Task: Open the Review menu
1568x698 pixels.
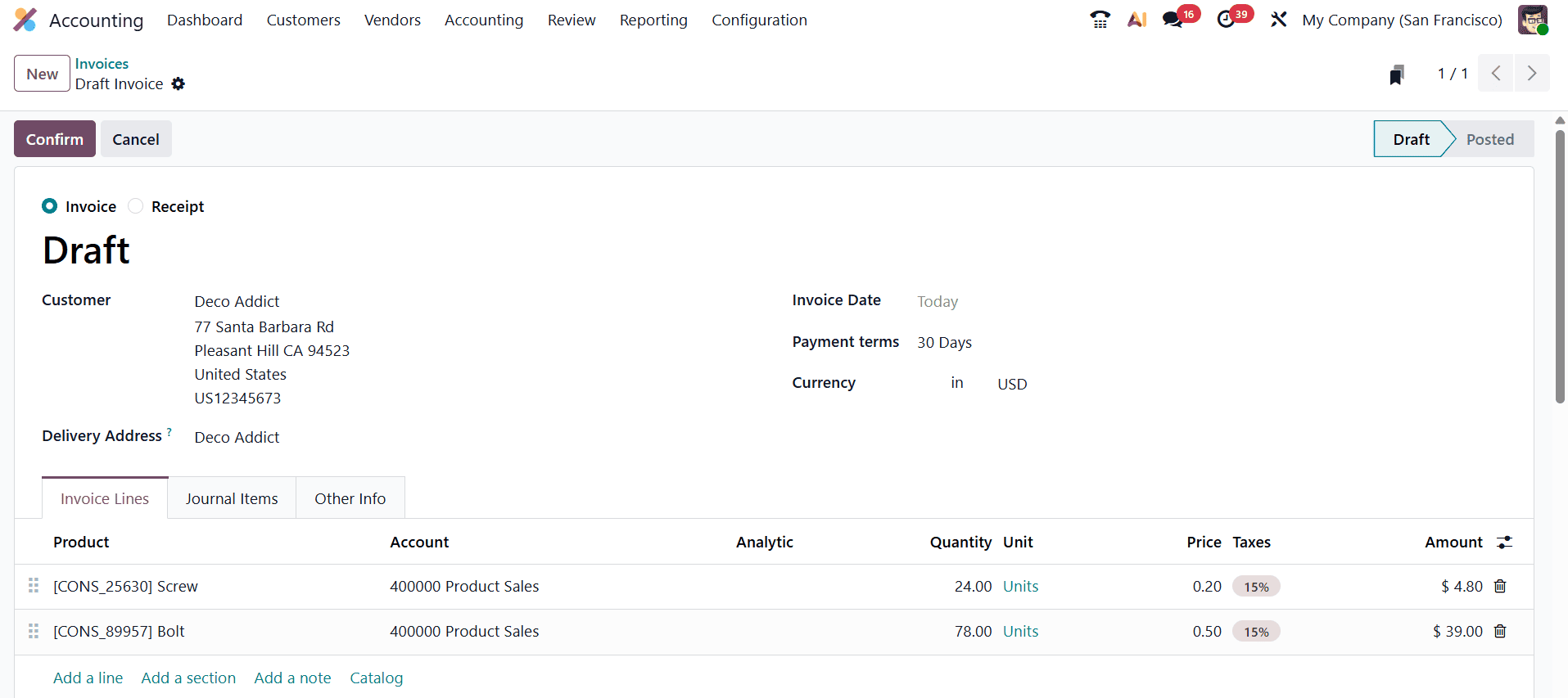Action: [572, 20]
